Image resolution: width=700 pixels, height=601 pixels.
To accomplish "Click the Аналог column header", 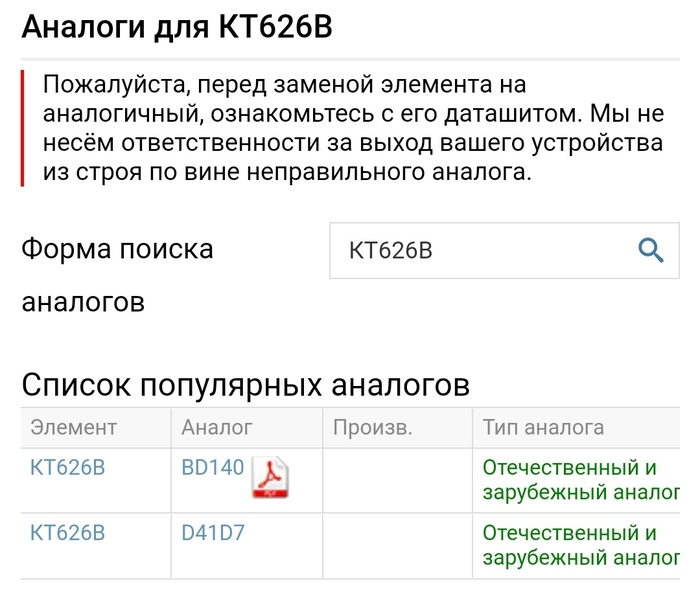I will [217, 427].
